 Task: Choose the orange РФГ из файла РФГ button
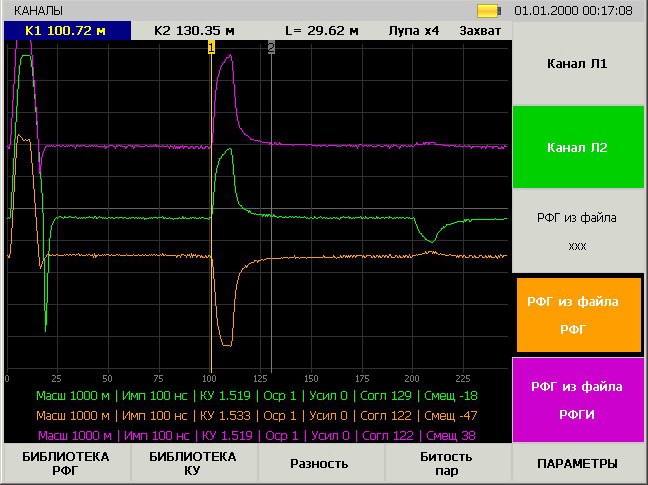click(x=579, y=315)
